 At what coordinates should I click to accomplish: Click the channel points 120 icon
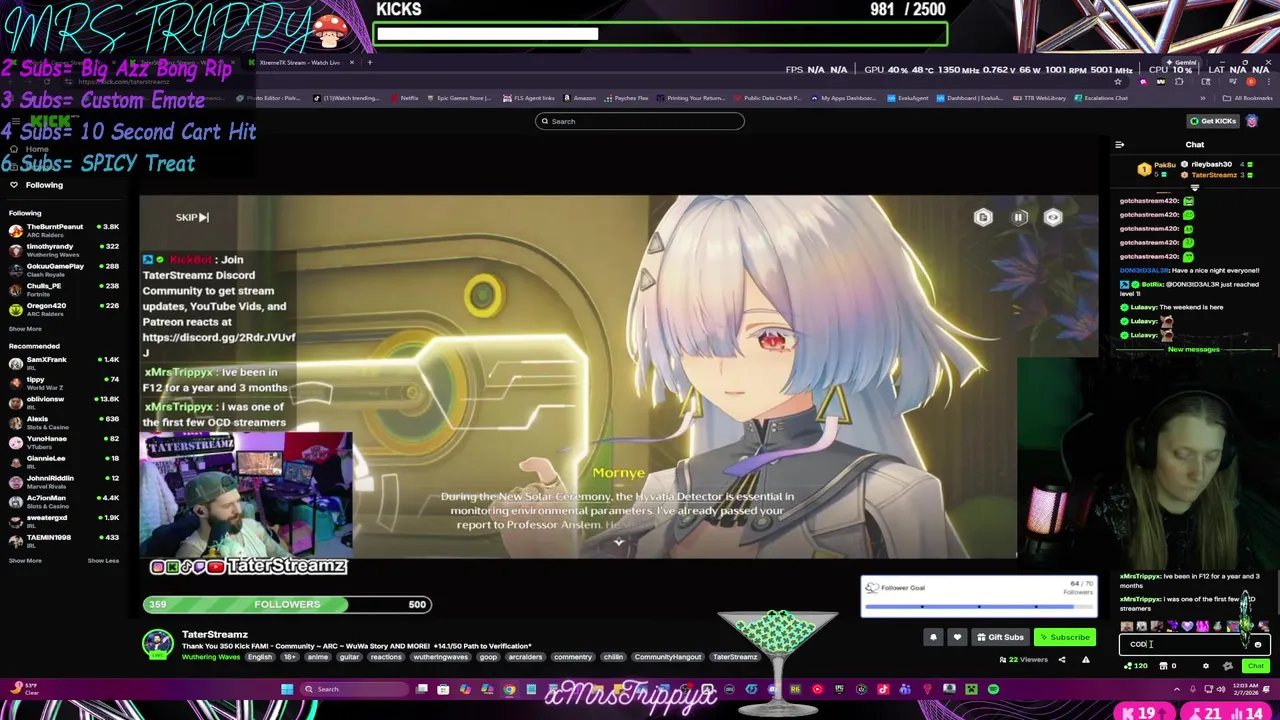(x=1136, y=666)
